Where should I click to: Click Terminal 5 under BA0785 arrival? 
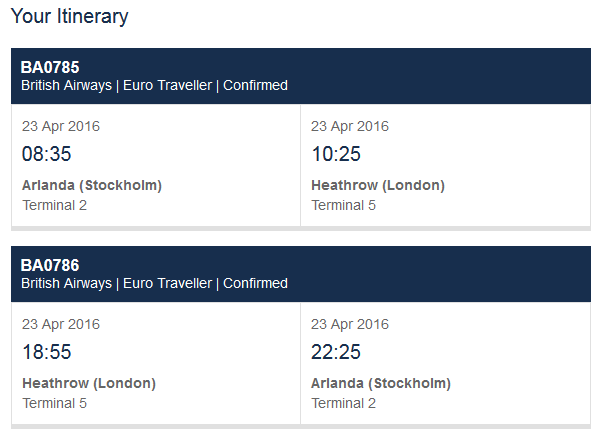tap(344, 205)
